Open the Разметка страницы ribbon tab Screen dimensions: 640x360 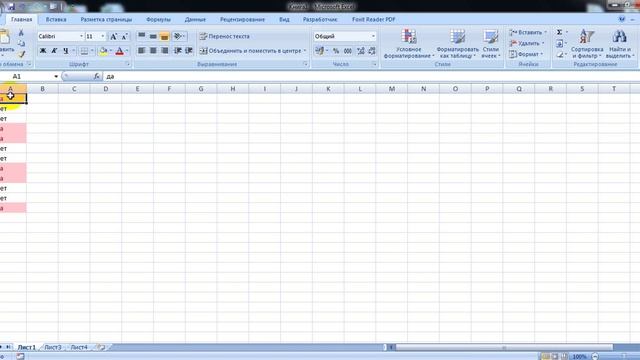pos(106,19)
